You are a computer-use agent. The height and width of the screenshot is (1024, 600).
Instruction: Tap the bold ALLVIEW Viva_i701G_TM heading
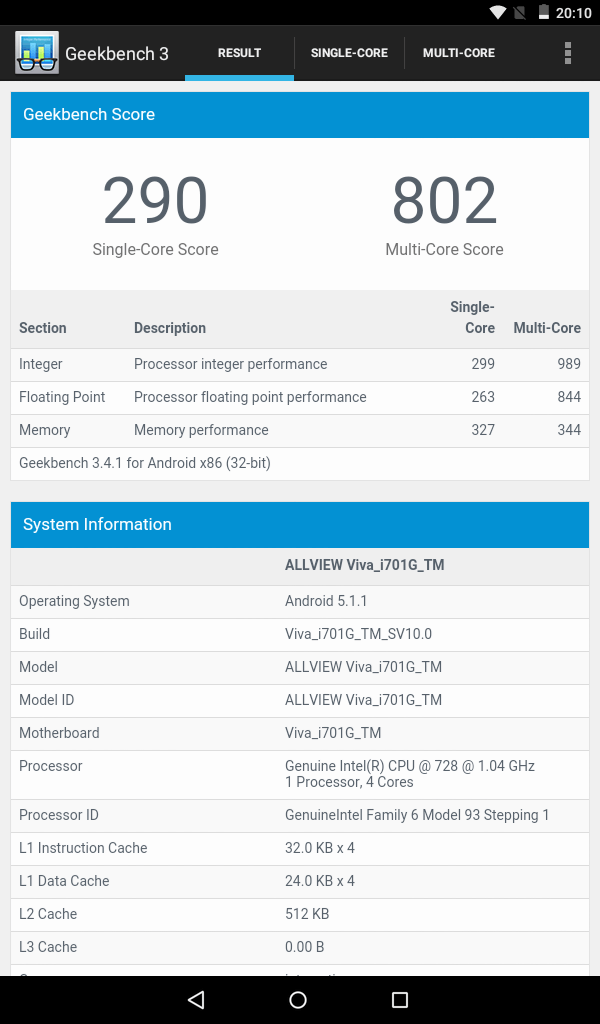(x=364, y=565)
